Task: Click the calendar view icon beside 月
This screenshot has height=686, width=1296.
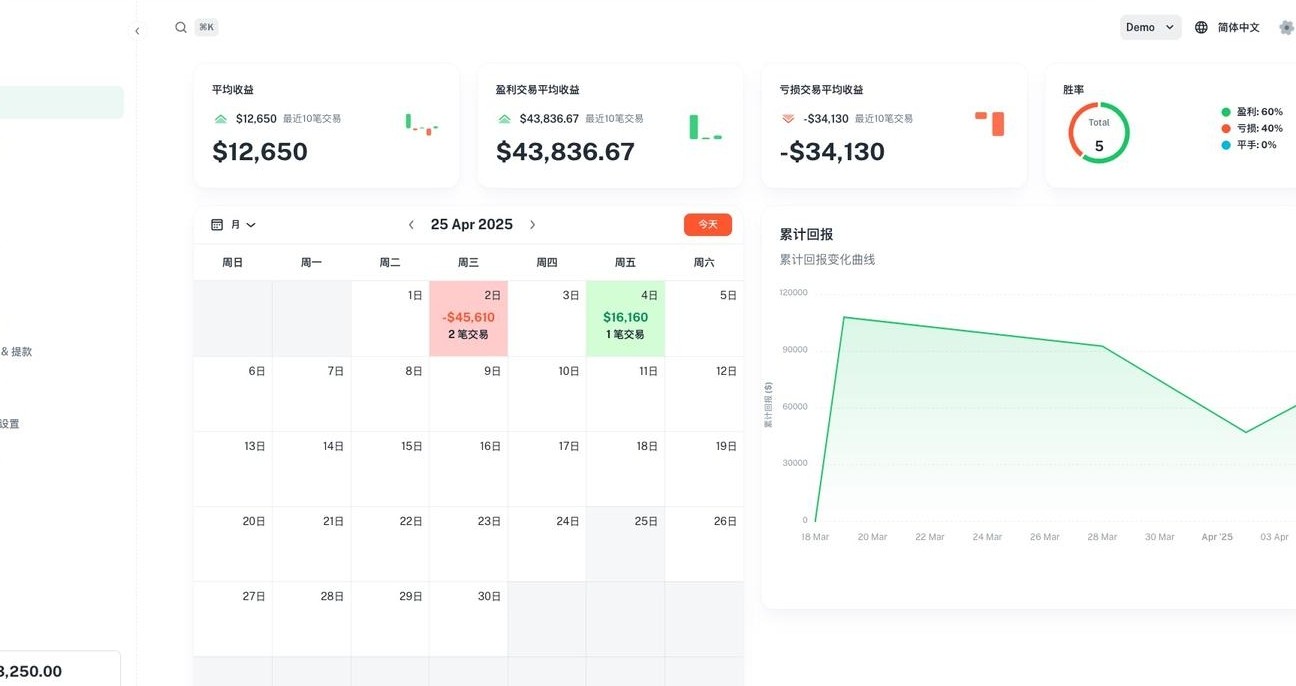Action: coord(217,225)
